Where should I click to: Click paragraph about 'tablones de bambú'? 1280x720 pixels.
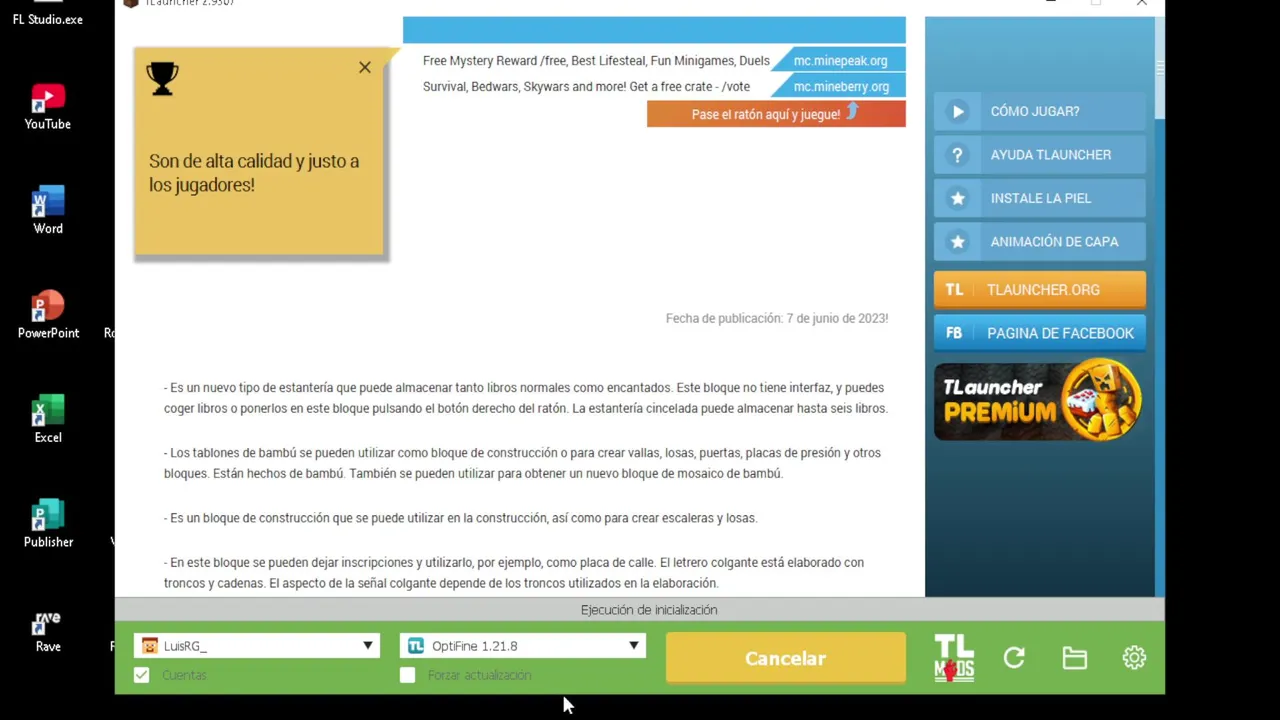(522, 463)
